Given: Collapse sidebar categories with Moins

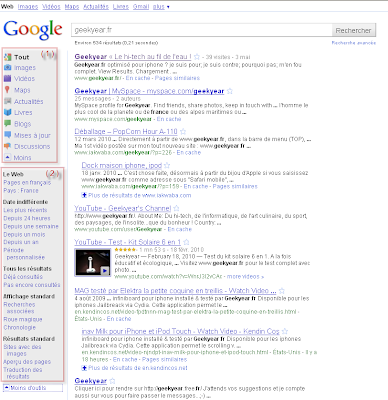Looking at the screenshot, I should [x=18, y=157].
